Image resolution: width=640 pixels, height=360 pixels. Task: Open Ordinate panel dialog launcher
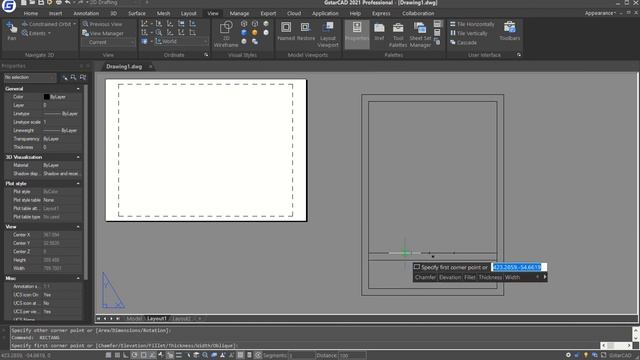click(206, 55)
